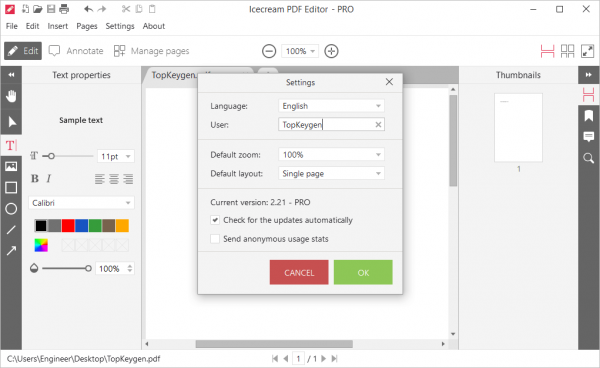Viewport: 600px width, 368px height.
Task: Cut with scissors icon
Action: [x=126, y=9]
